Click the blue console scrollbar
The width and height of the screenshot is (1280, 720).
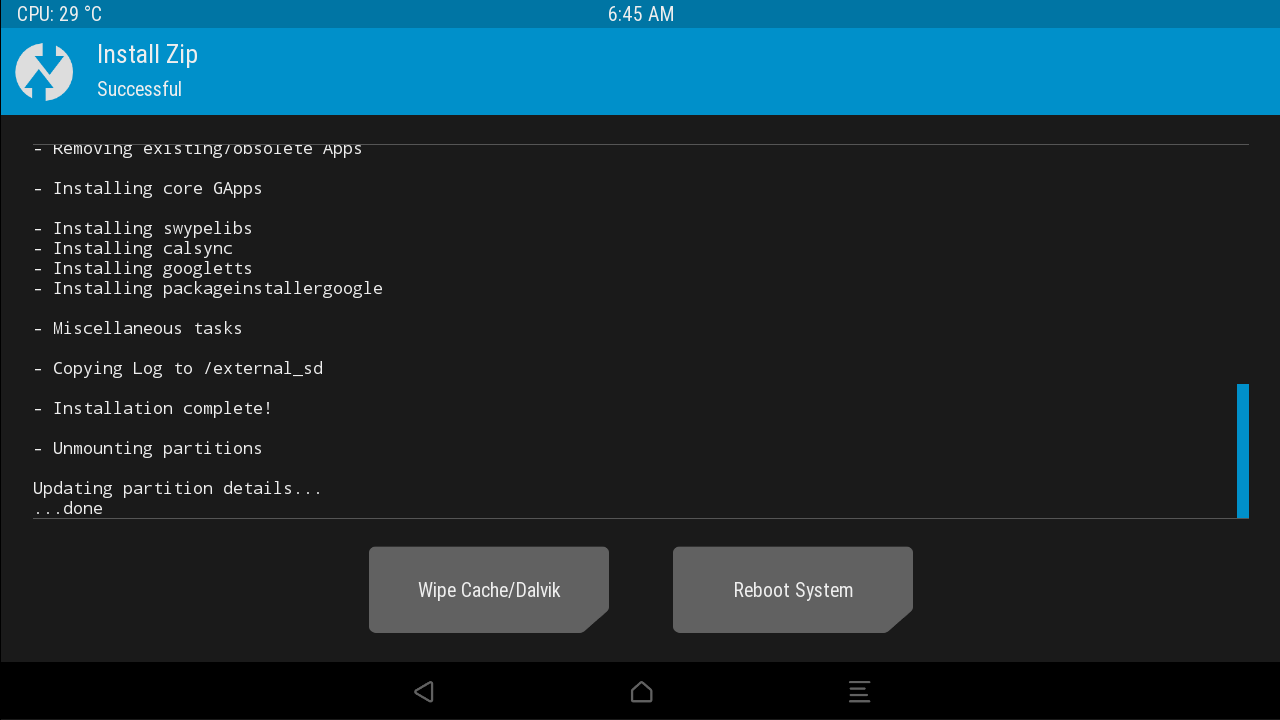[1243, 451]
